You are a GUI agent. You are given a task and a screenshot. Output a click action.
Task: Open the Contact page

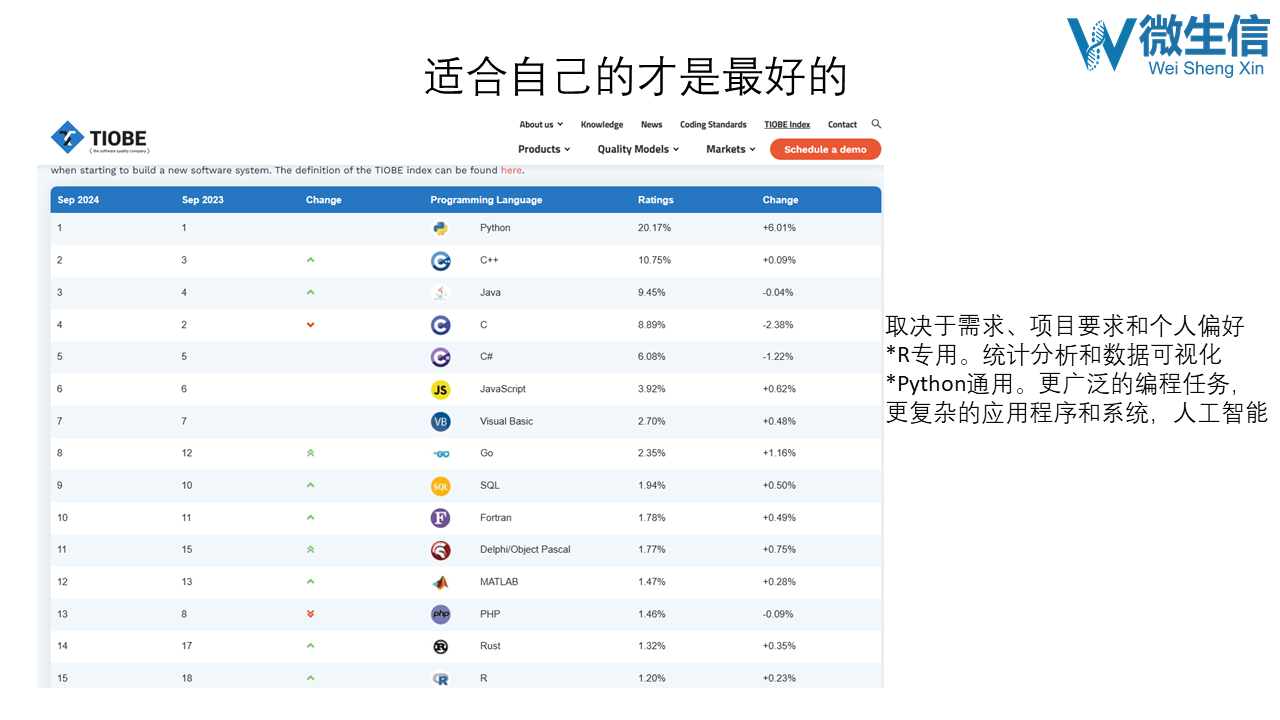pyautogui.click(x=842, y=125)
